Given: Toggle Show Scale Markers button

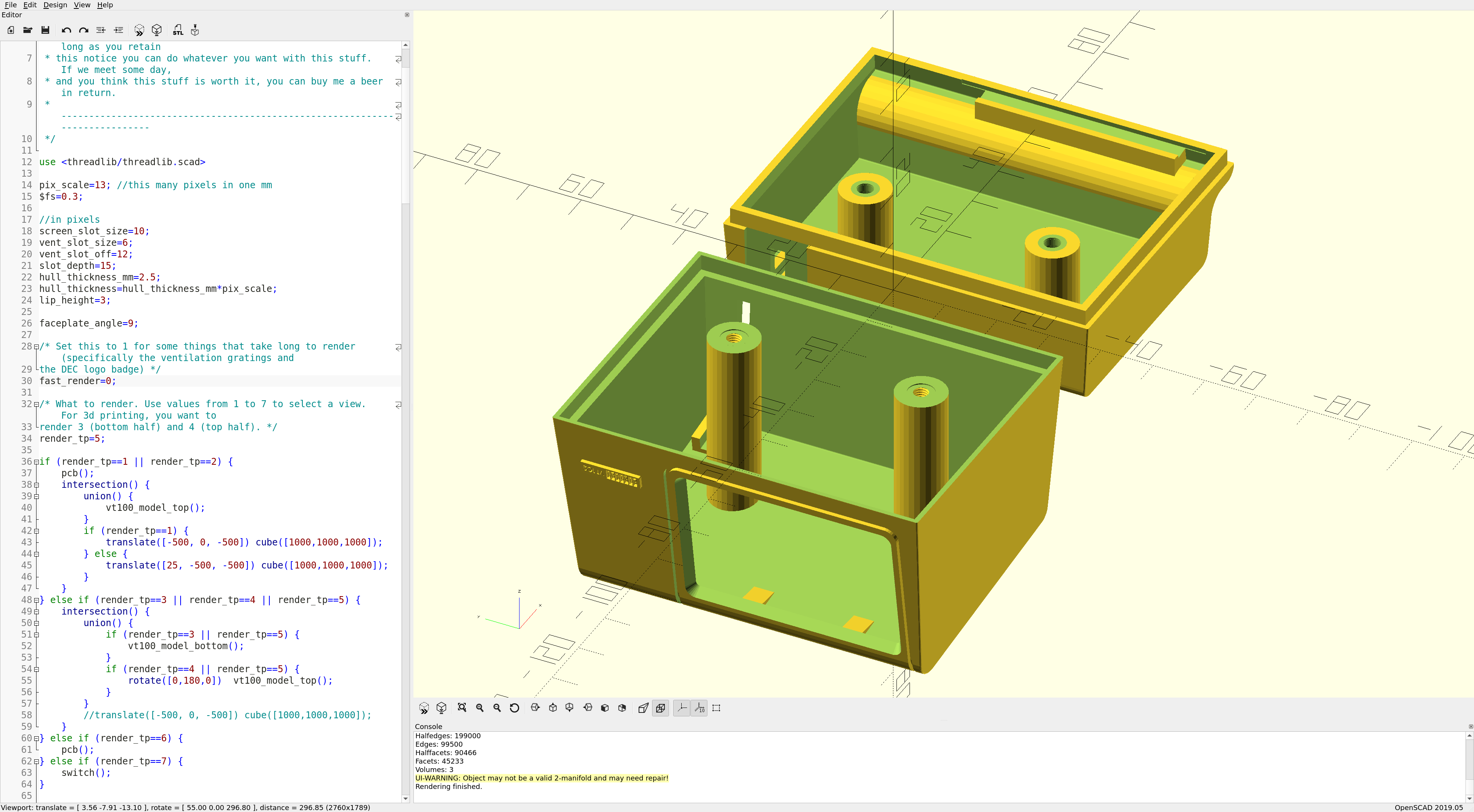Looking at the screenshot, I should point(699,708).
